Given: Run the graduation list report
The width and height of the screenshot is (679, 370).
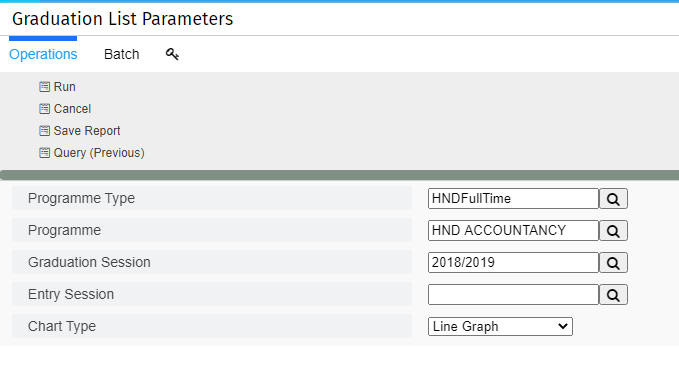Looking at the screenshot, I should point(65,87).
